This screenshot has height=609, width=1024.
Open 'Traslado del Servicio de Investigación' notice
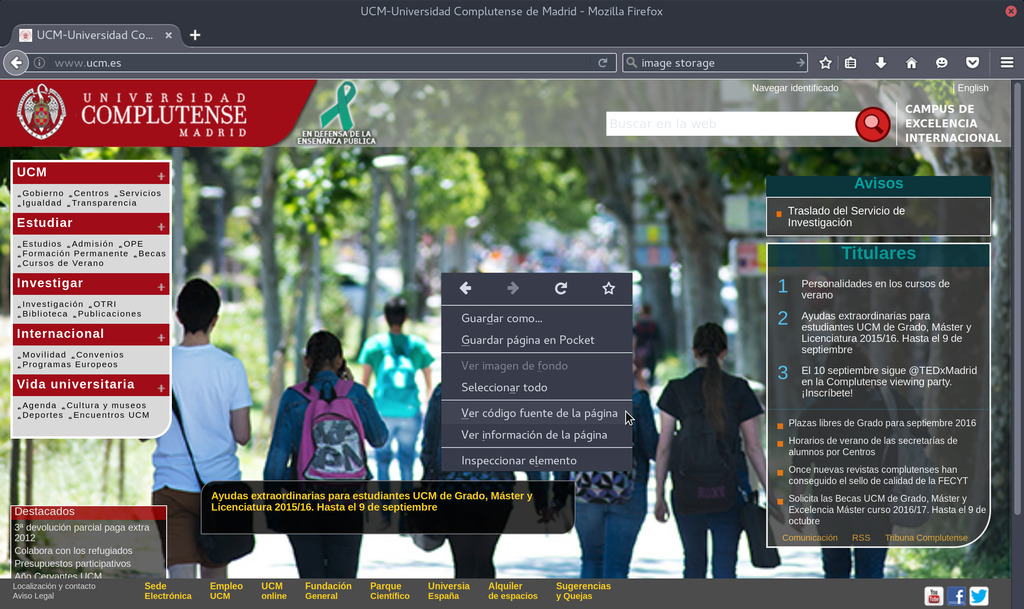pos(846,217)
